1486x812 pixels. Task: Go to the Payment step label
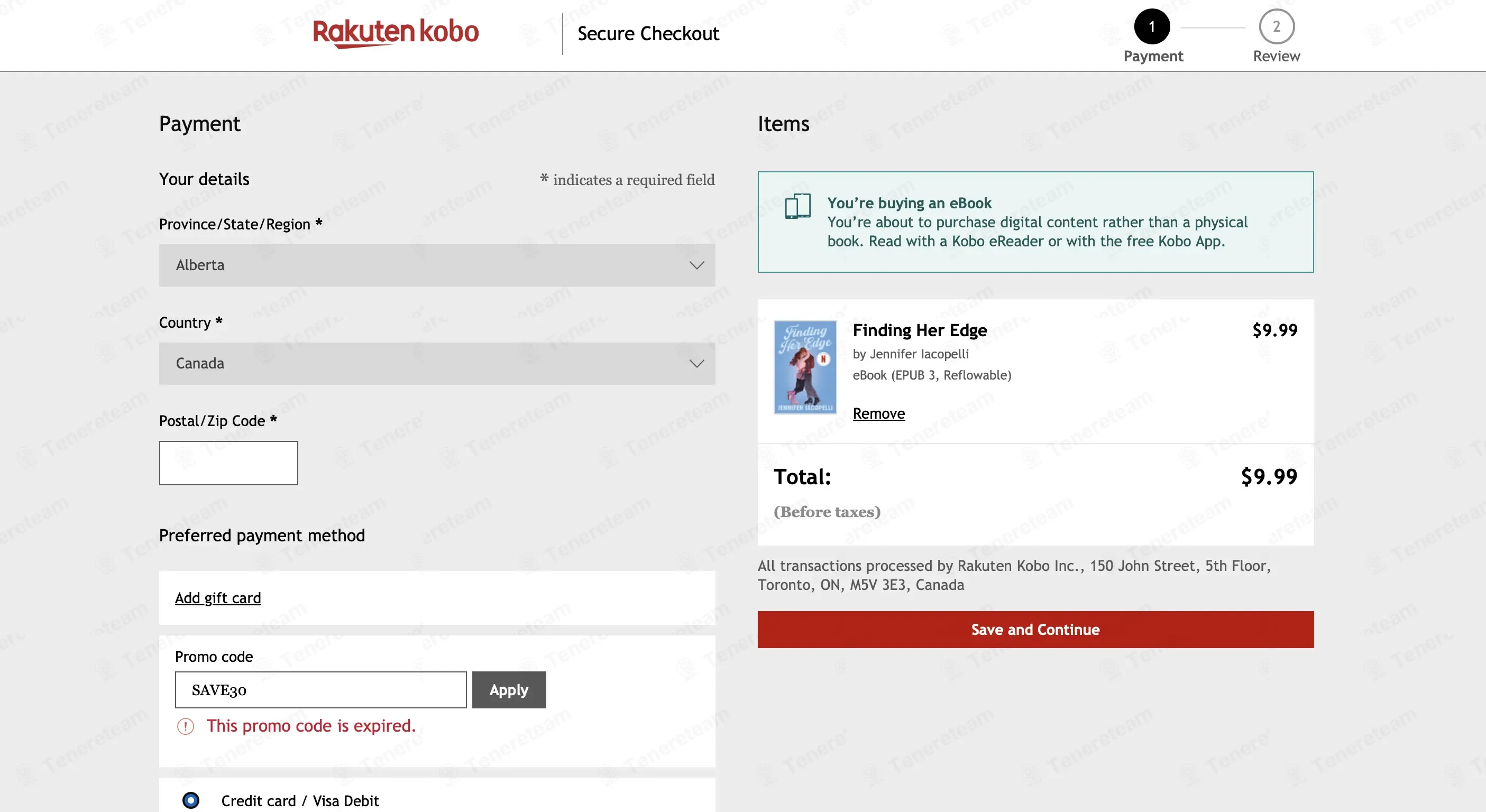1153,56
